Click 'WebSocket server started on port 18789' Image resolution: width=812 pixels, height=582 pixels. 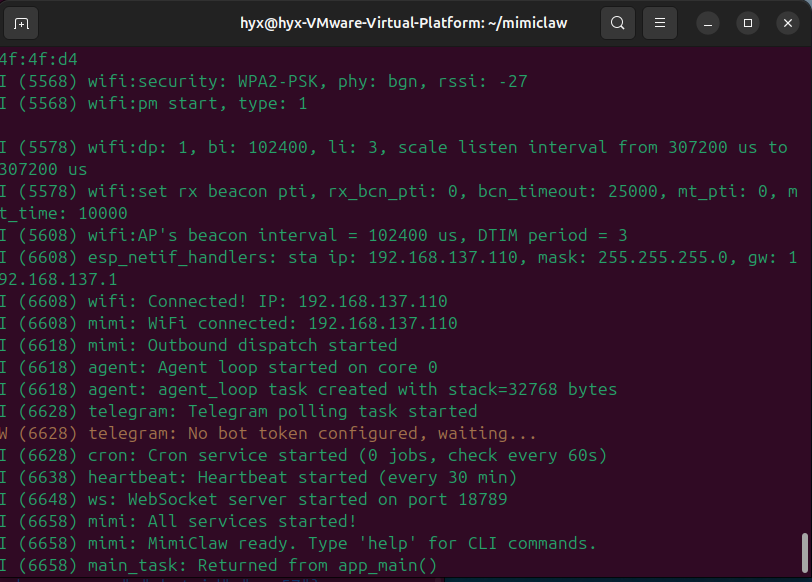[317, 500]
